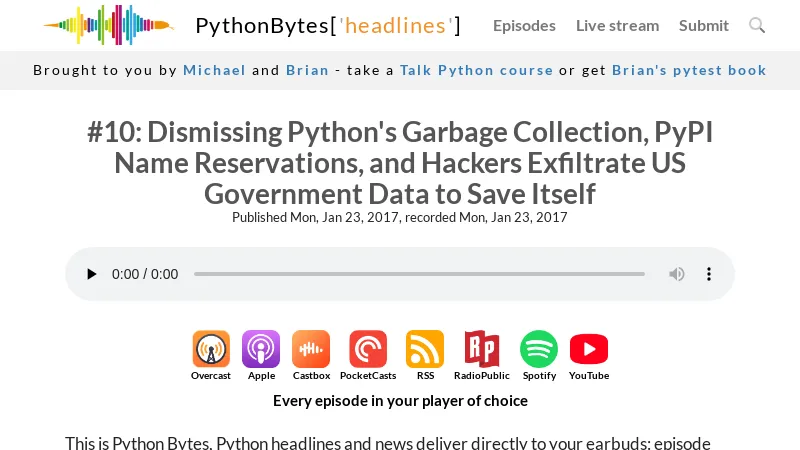The width and height of the screenshot is (800, 450).
Task: Open the PocketCasts icon
Action: [x=368, y=349]
